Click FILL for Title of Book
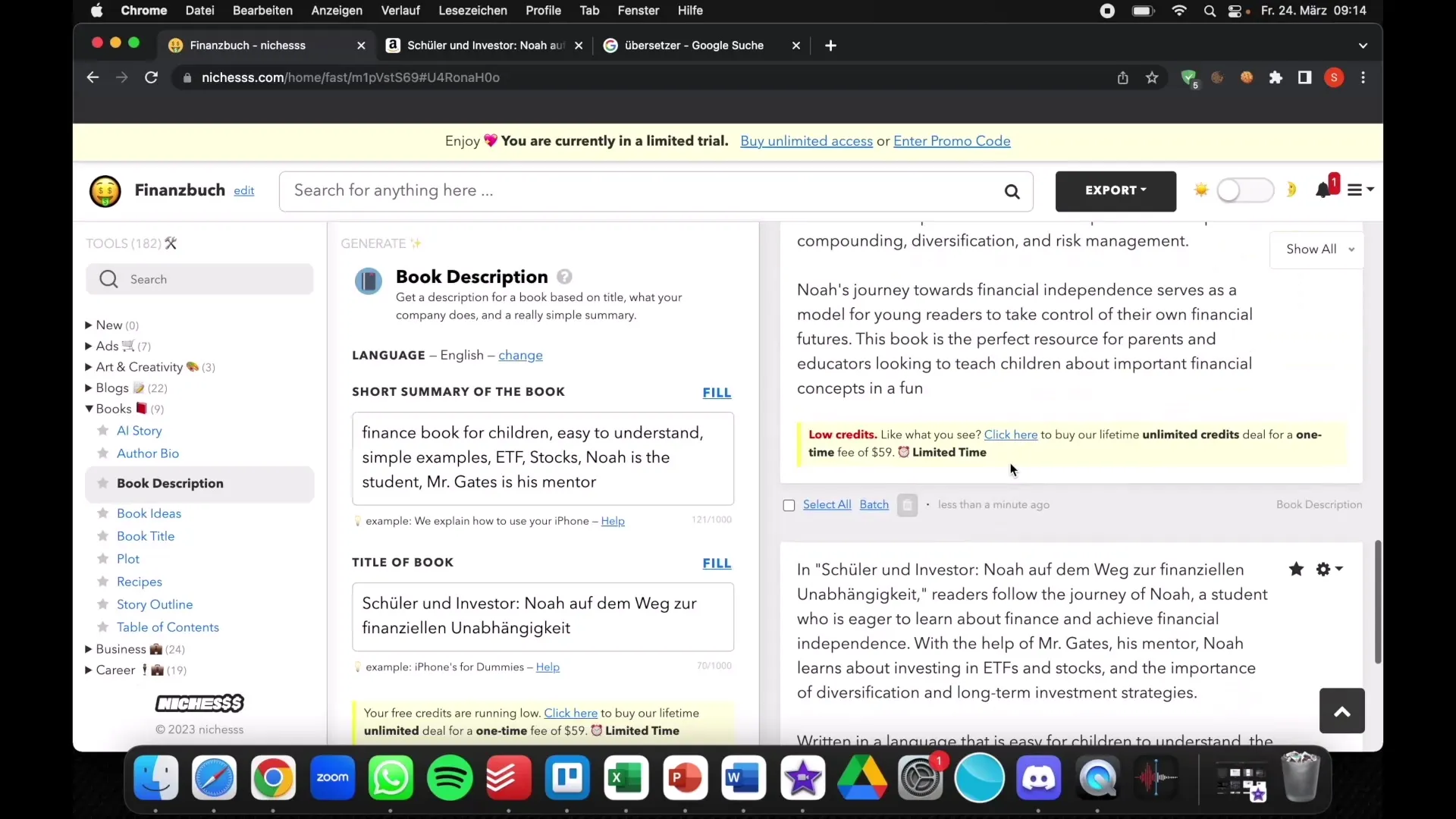The height and width of the screenshot is (819, 1456). [717, 563]
